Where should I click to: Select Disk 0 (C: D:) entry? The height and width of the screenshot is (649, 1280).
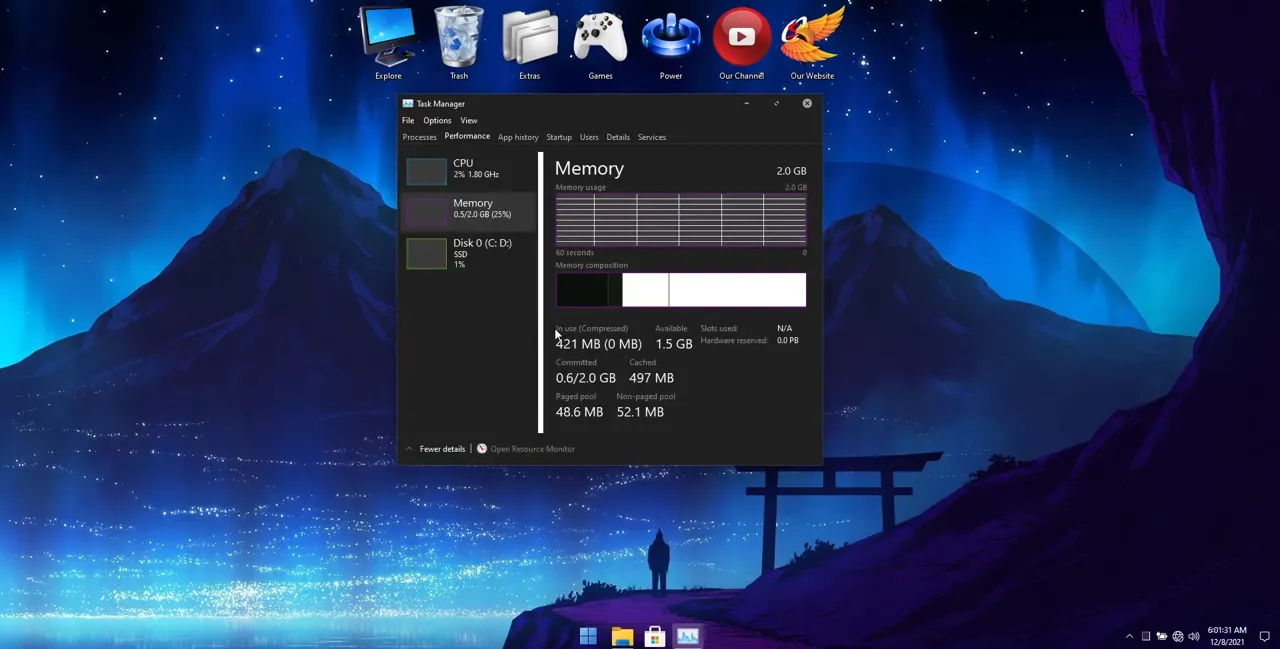point(467,253)
